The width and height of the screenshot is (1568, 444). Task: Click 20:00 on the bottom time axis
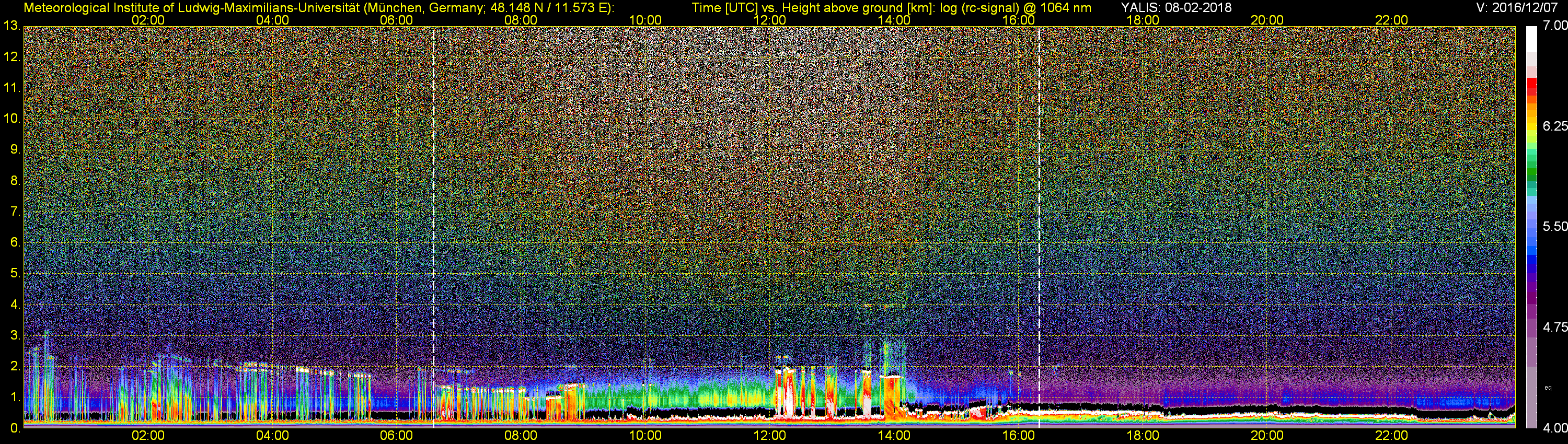(1267, 436)
